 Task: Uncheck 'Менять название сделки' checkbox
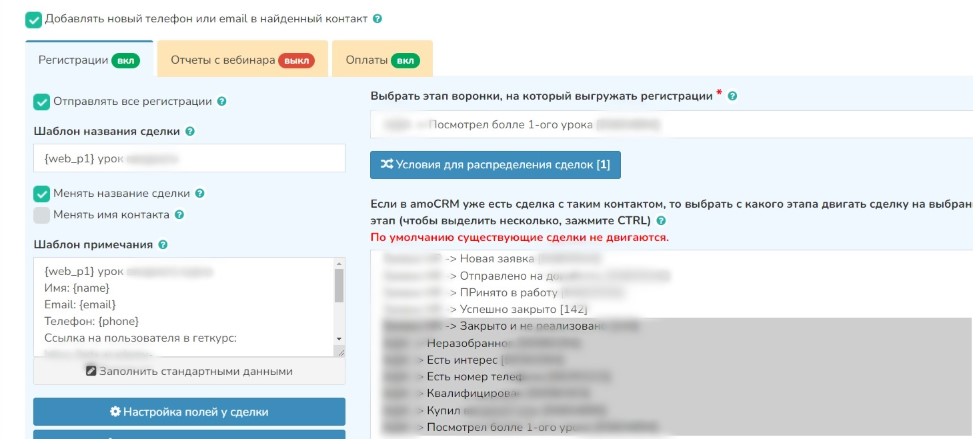point(42,194)
